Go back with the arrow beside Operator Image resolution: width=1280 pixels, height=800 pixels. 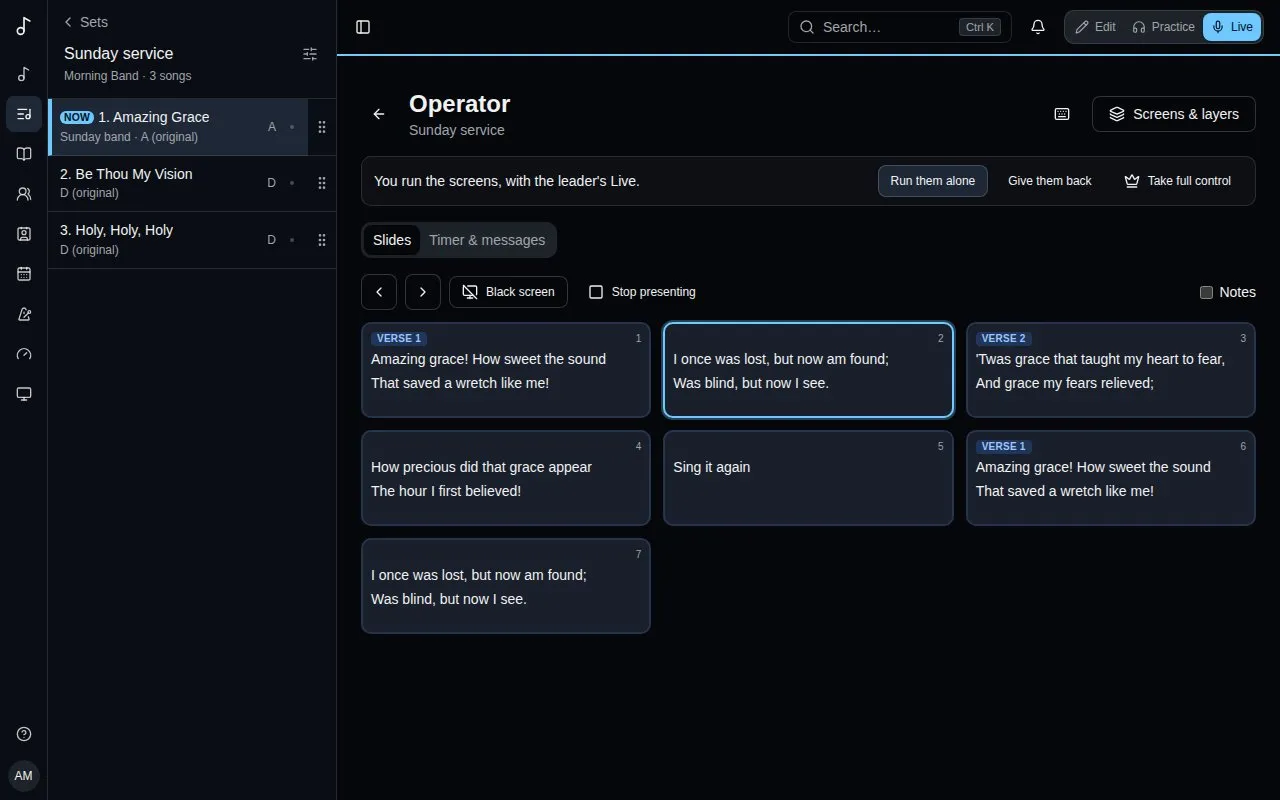pyautogui.click(x=379, y=114)
